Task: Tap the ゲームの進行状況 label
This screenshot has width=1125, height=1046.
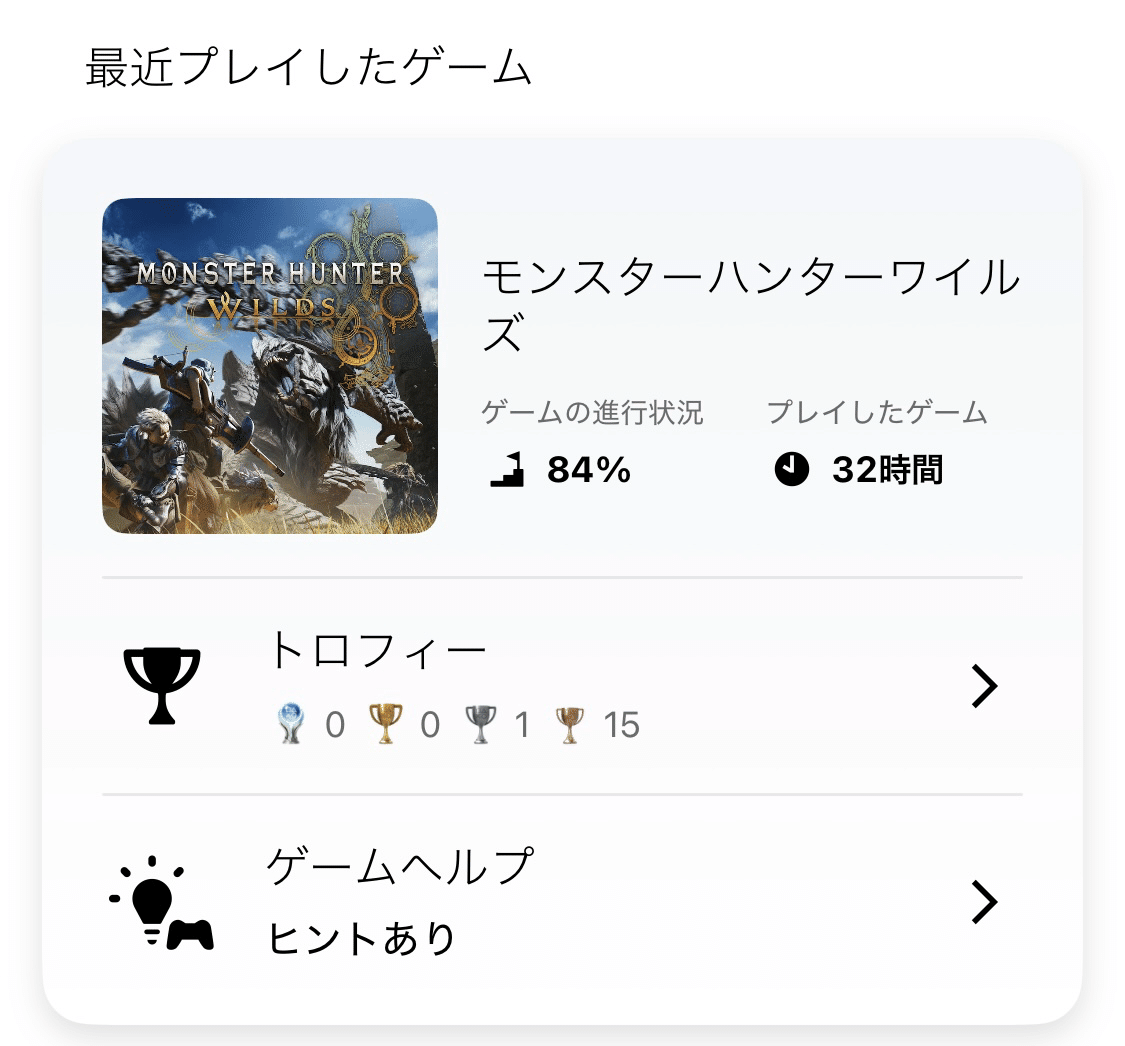Action: (x=592, y=410)
